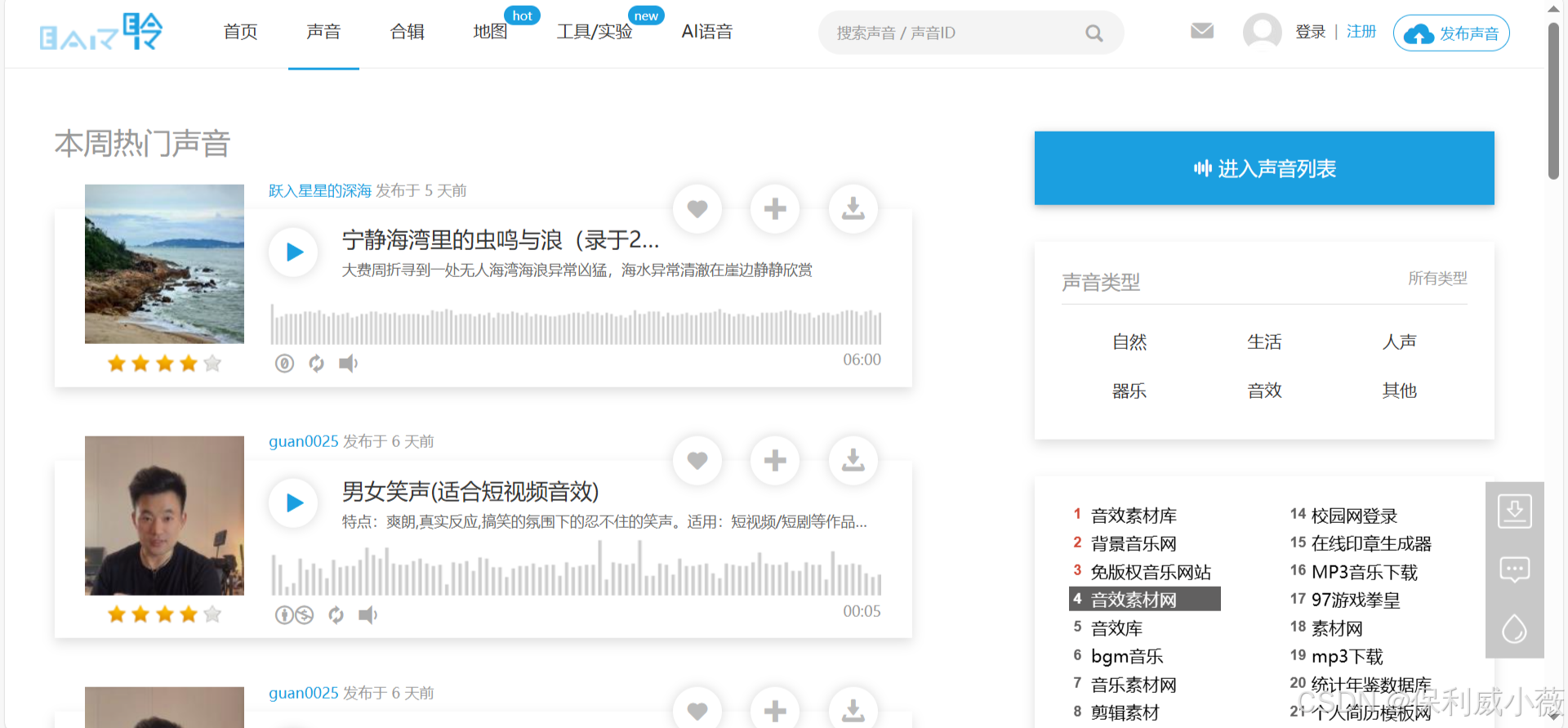This screenshot has width=1568, height=728.
Task: Download the 男女笑声 sound
Action: [x=853, y=461]
